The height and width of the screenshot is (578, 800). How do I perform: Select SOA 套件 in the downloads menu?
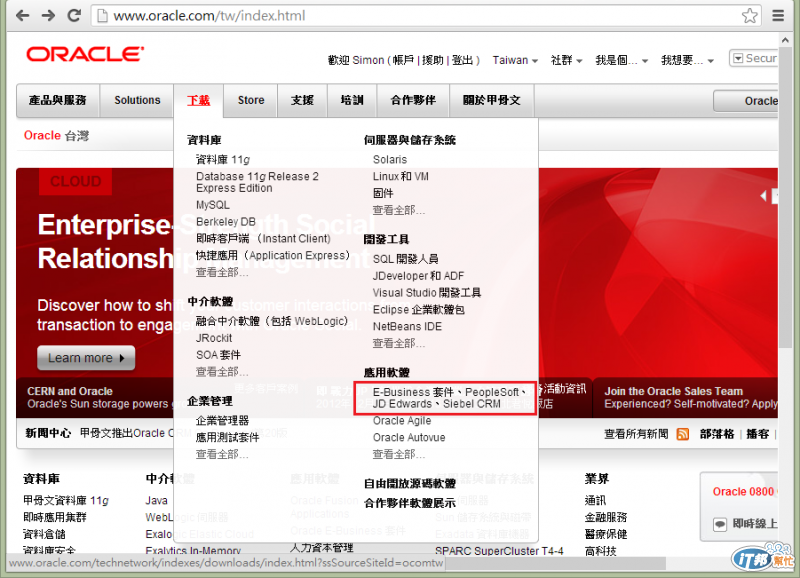pyautogui.click(x=218, y=355)
